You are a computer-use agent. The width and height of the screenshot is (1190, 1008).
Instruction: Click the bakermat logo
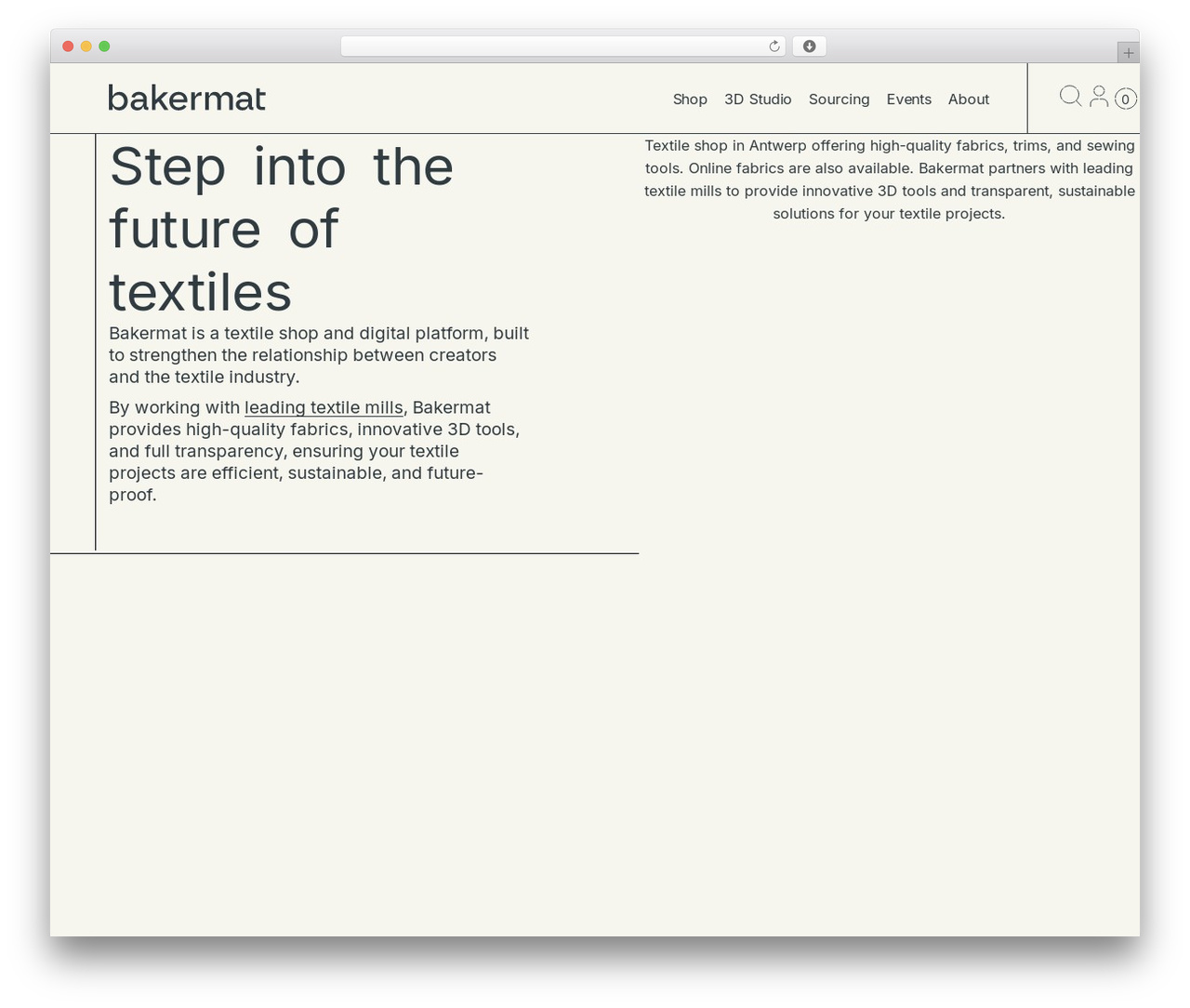coord(187,98)
